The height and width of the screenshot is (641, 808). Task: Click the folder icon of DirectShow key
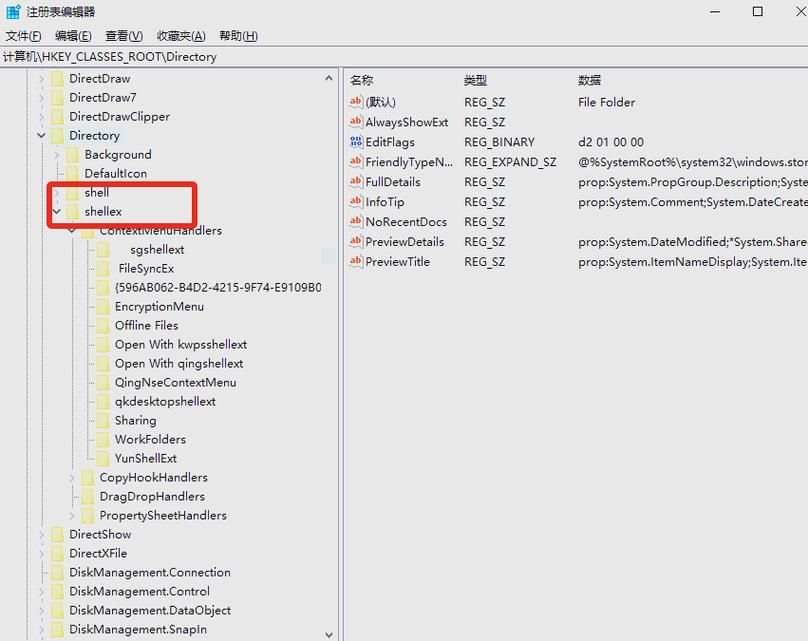(57, 535)
